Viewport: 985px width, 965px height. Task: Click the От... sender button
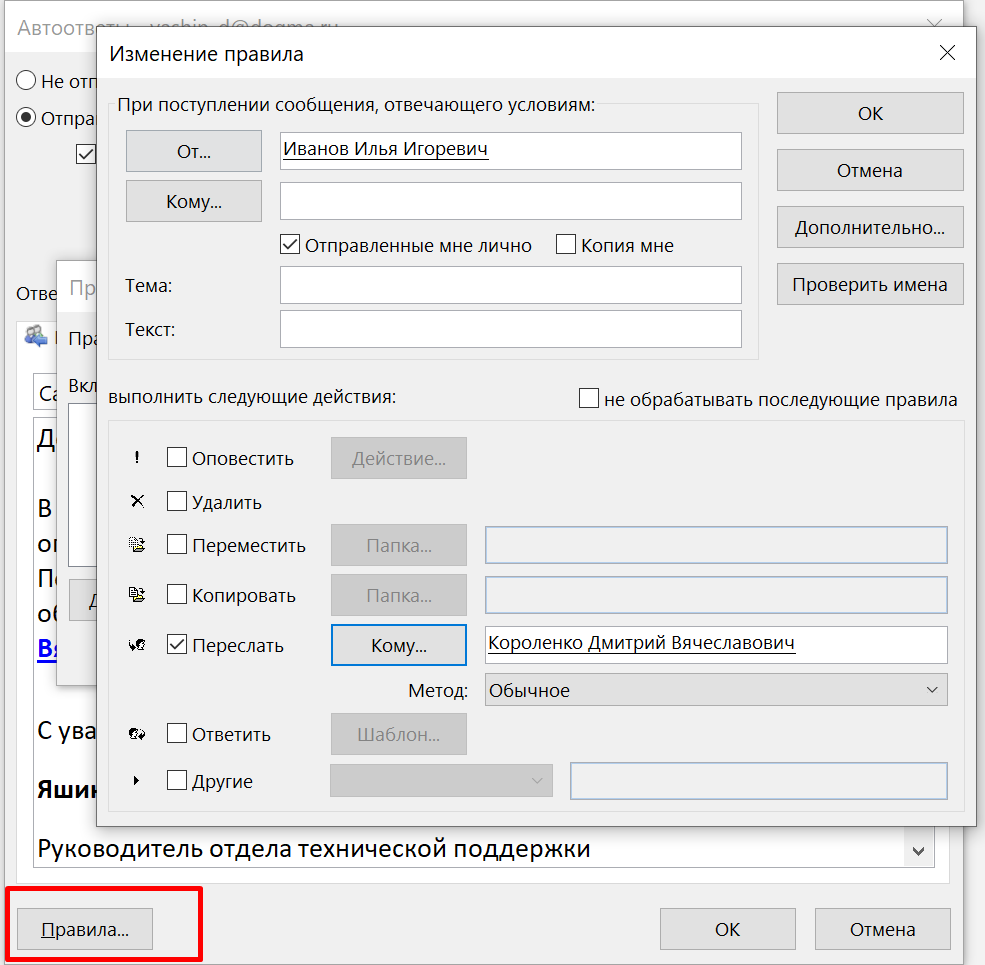[193, 151]
